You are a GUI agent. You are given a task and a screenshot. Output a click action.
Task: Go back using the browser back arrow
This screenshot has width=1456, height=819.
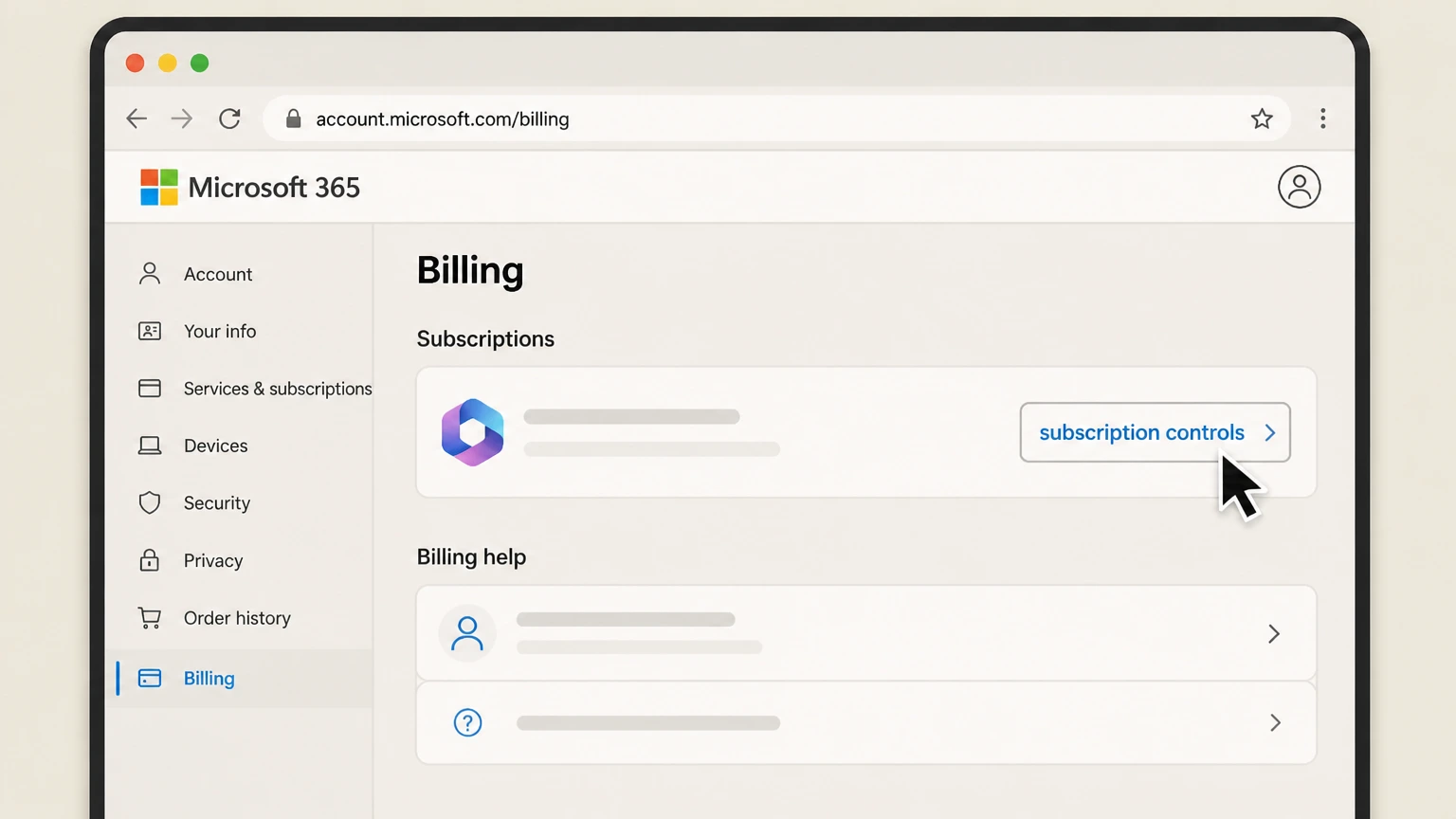pyautogui.click(x=136, y=118)
